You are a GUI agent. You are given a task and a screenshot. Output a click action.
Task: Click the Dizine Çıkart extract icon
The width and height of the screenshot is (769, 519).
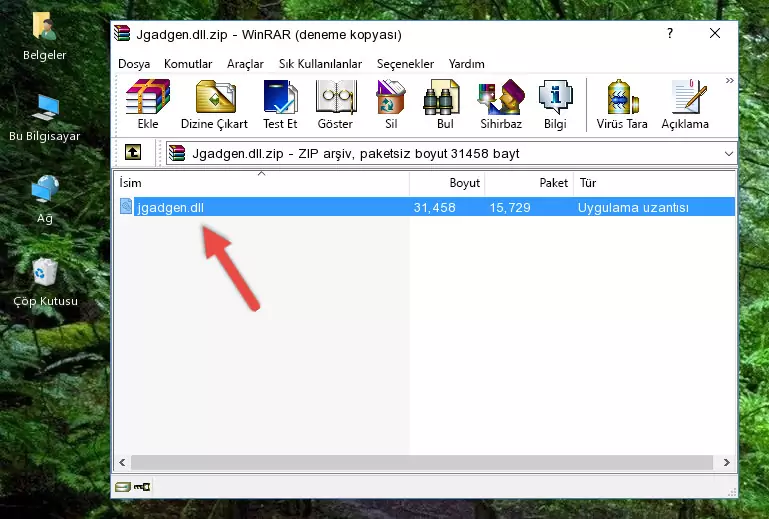[214, 104]
